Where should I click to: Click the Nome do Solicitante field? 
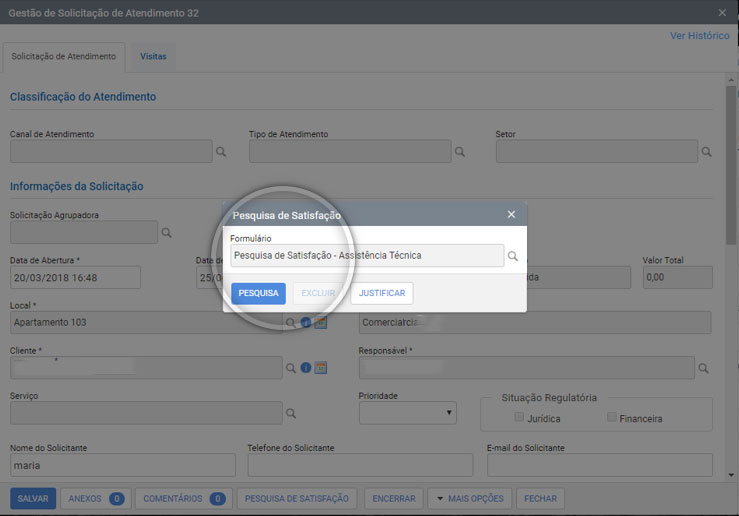coord(123,466)
